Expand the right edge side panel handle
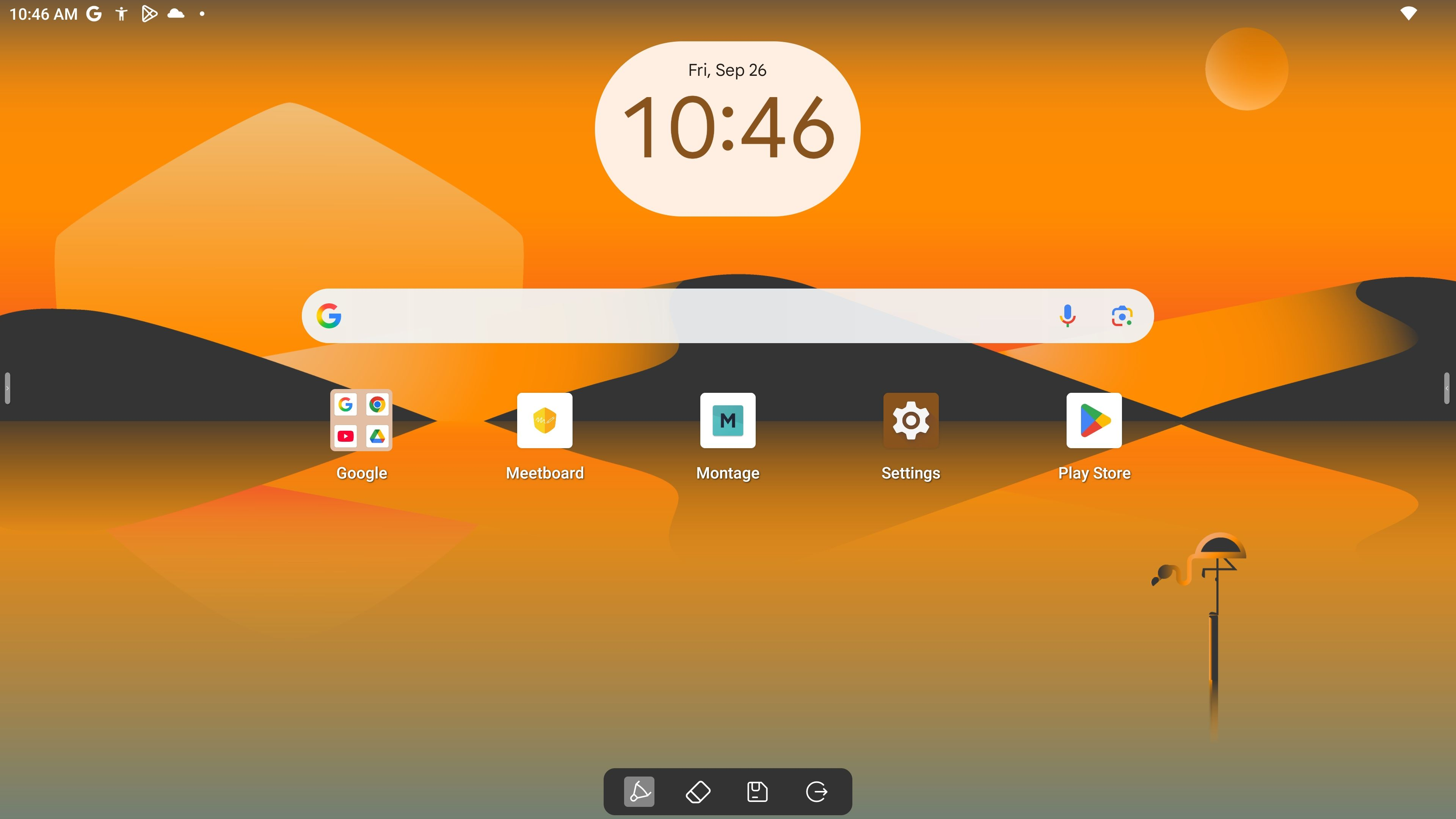Image resolution: width=1456 pixels, height=819 pixels. point(1447,388)
